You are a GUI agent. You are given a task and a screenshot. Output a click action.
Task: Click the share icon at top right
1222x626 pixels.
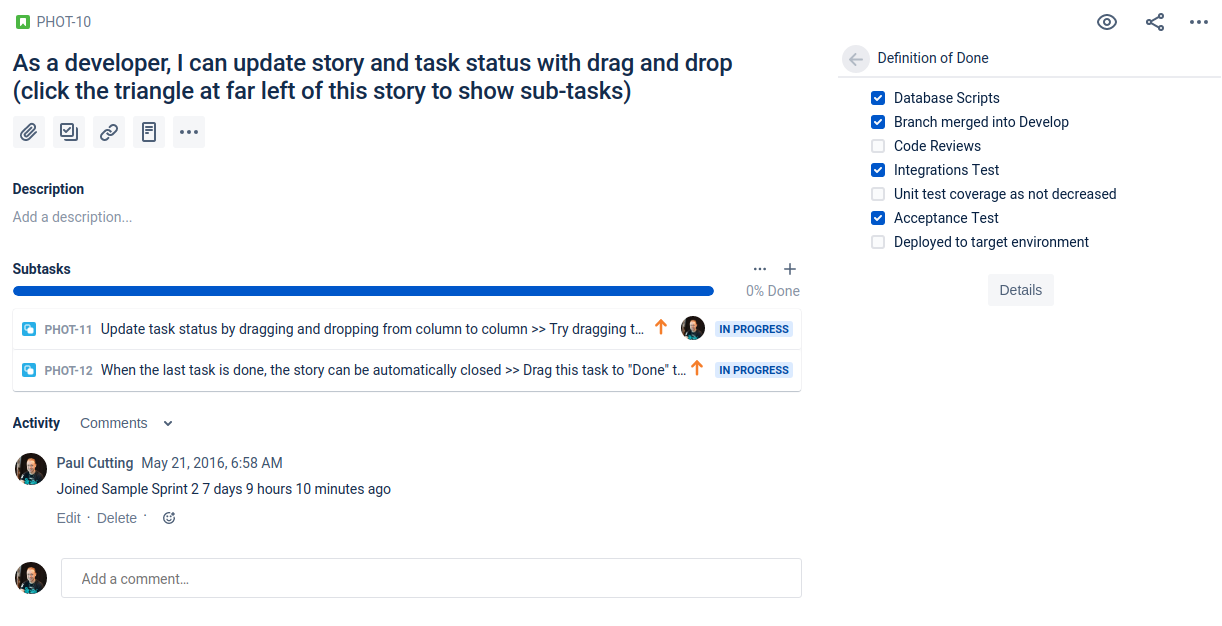(x=1155, y=21)
